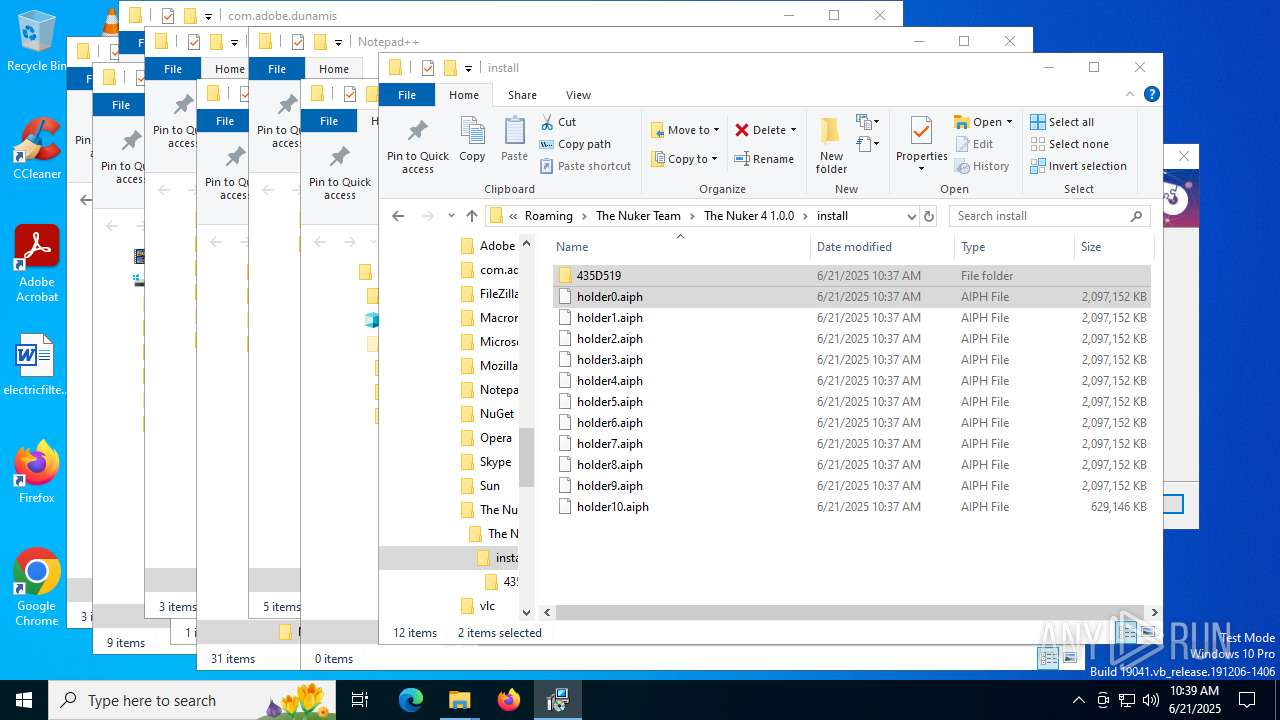Click the Properties checkmark icon

pos(921,130)
